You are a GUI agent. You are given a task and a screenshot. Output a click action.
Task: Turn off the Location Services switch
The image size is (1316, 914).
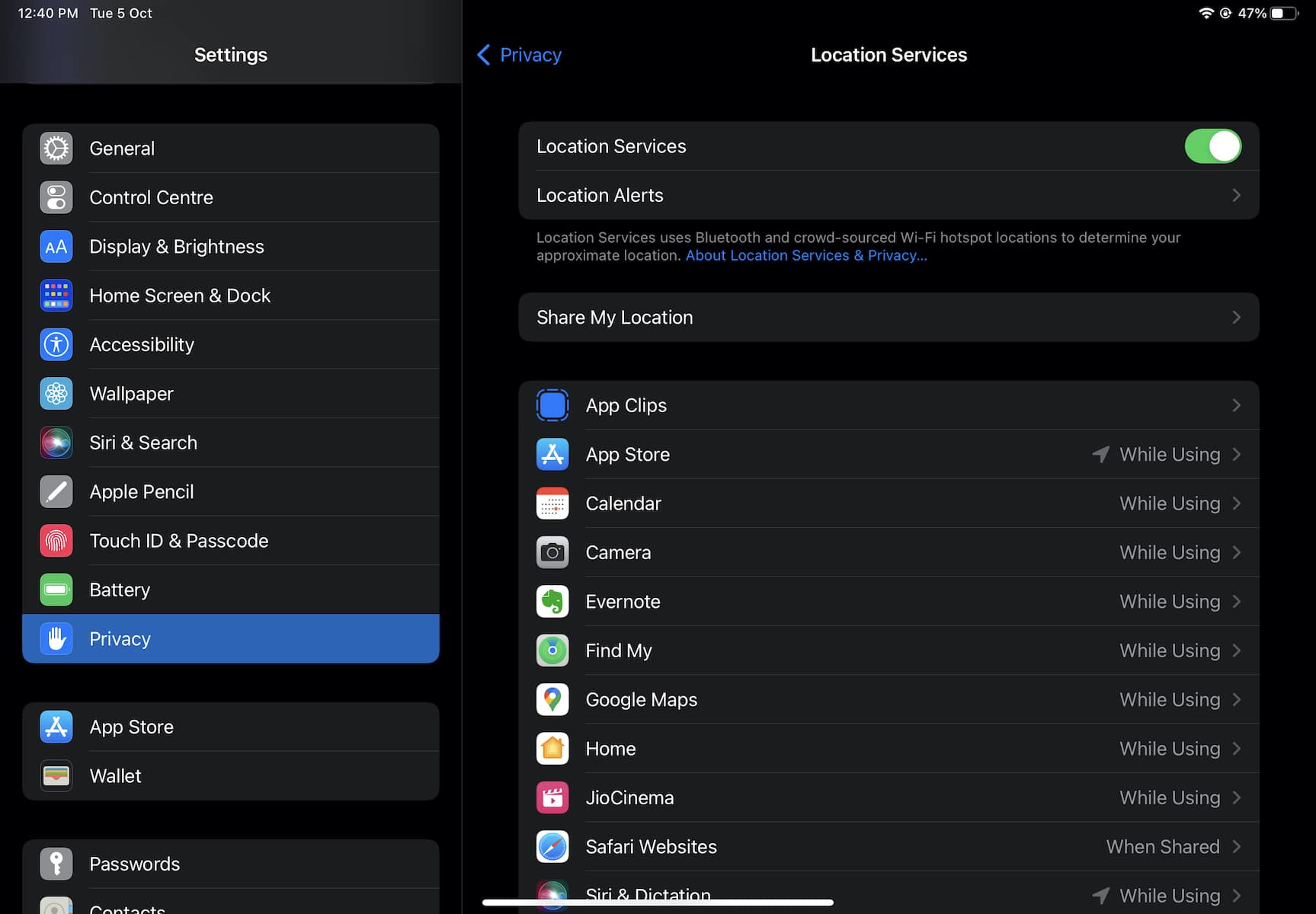(1212, 146)
